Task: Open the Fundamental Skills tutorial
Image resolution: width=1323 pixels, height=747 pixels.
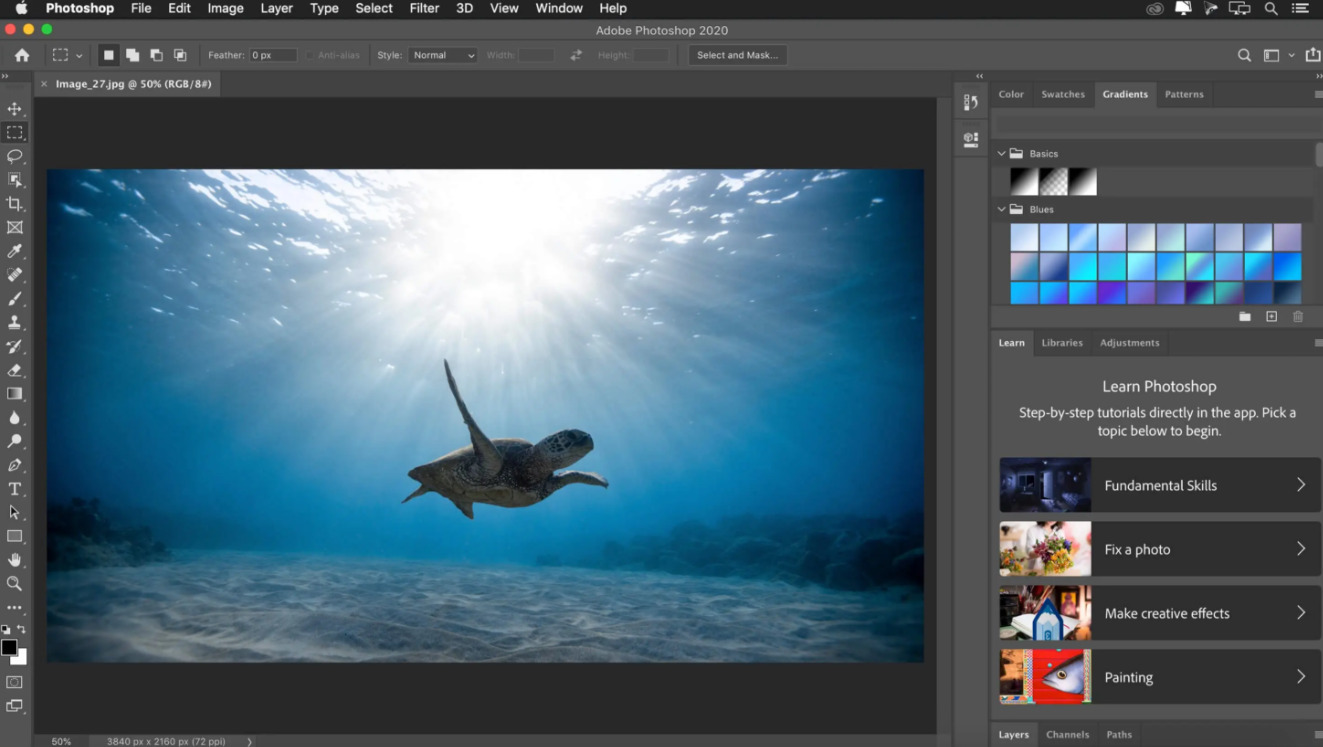Action: point(1159,485)
